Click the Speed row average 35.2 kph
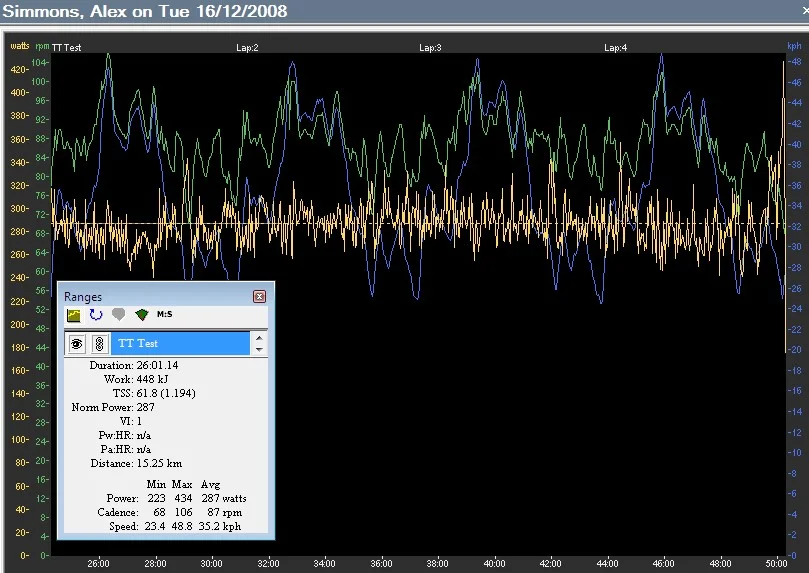 220,526
